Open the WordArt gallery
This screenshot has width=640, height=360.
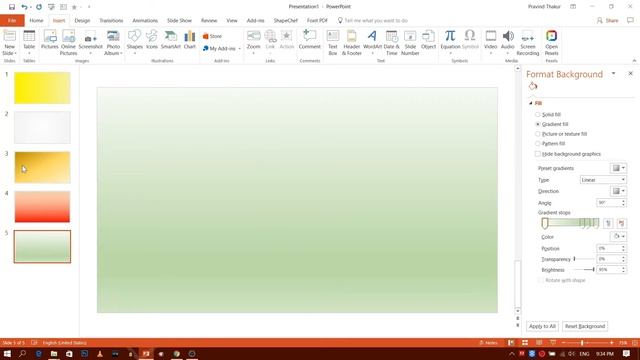click(372, 42)
